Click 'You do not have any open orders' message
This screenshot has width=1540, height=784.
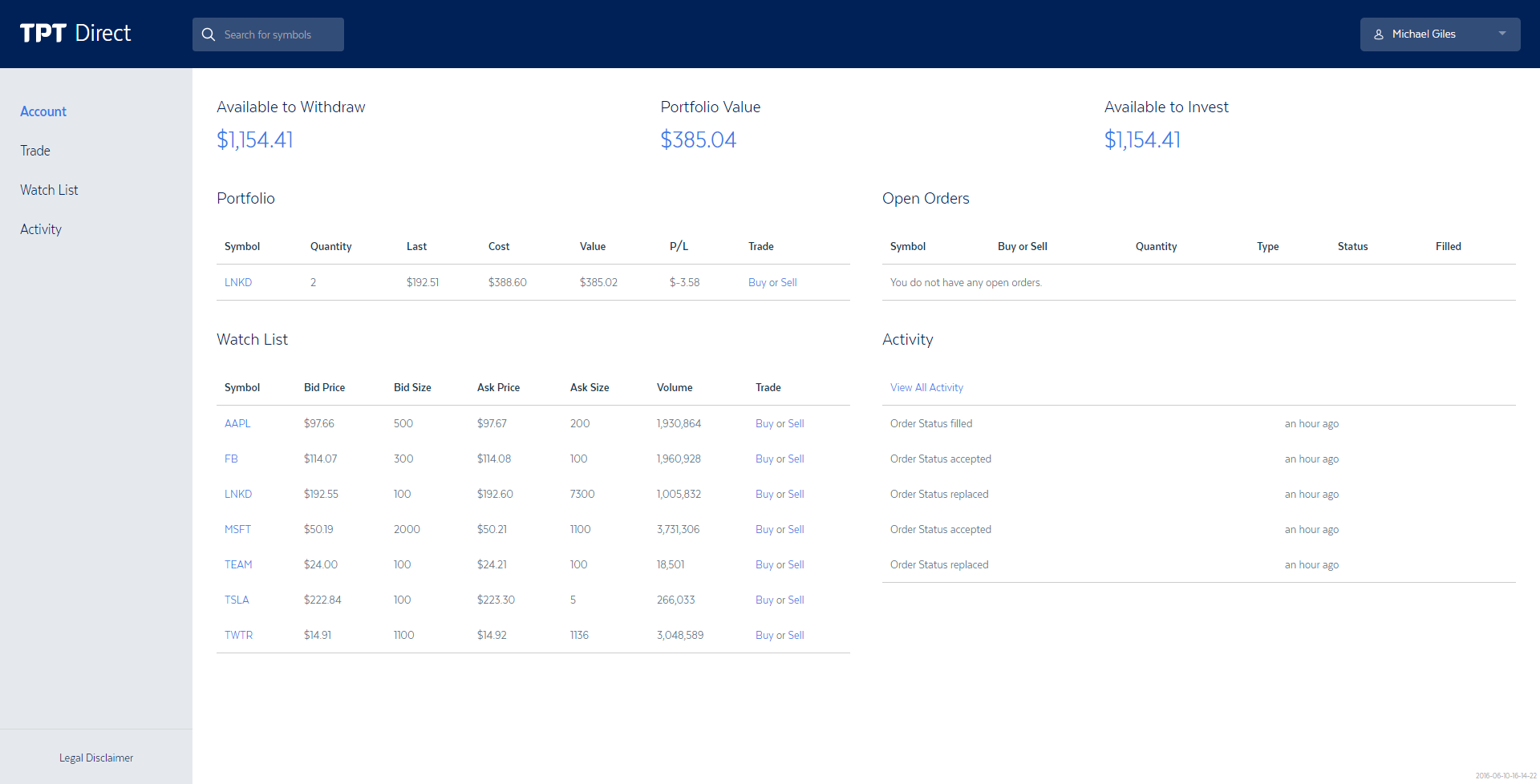coord(966,282)
